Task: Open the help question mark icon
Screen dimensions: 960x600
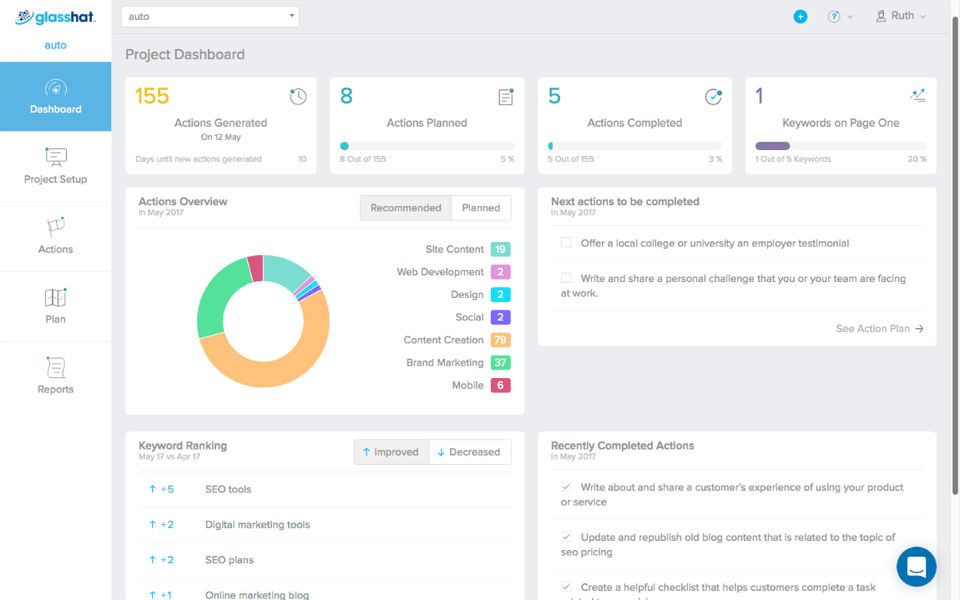Action: tap(834, 17)
